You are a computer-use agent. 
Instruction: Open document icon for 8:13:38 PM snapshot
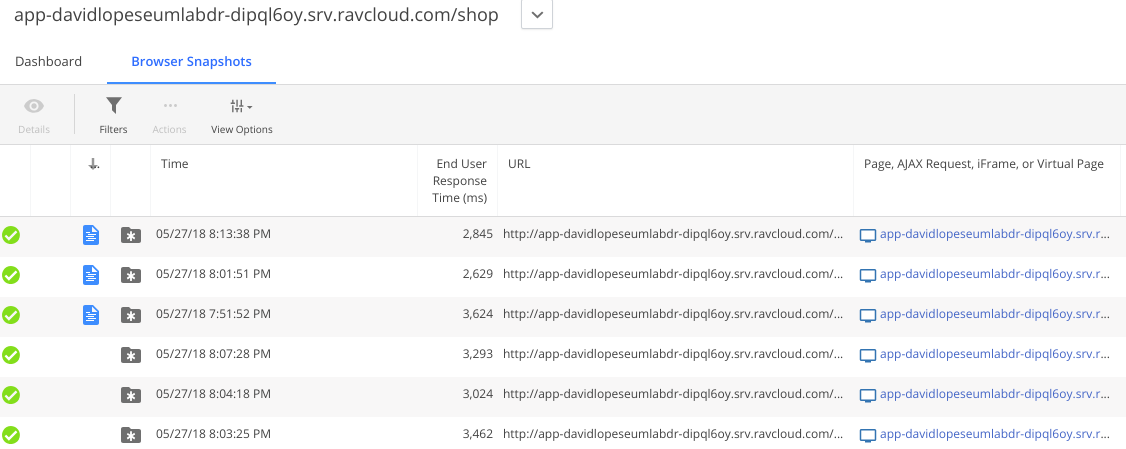tap(91, 235)
